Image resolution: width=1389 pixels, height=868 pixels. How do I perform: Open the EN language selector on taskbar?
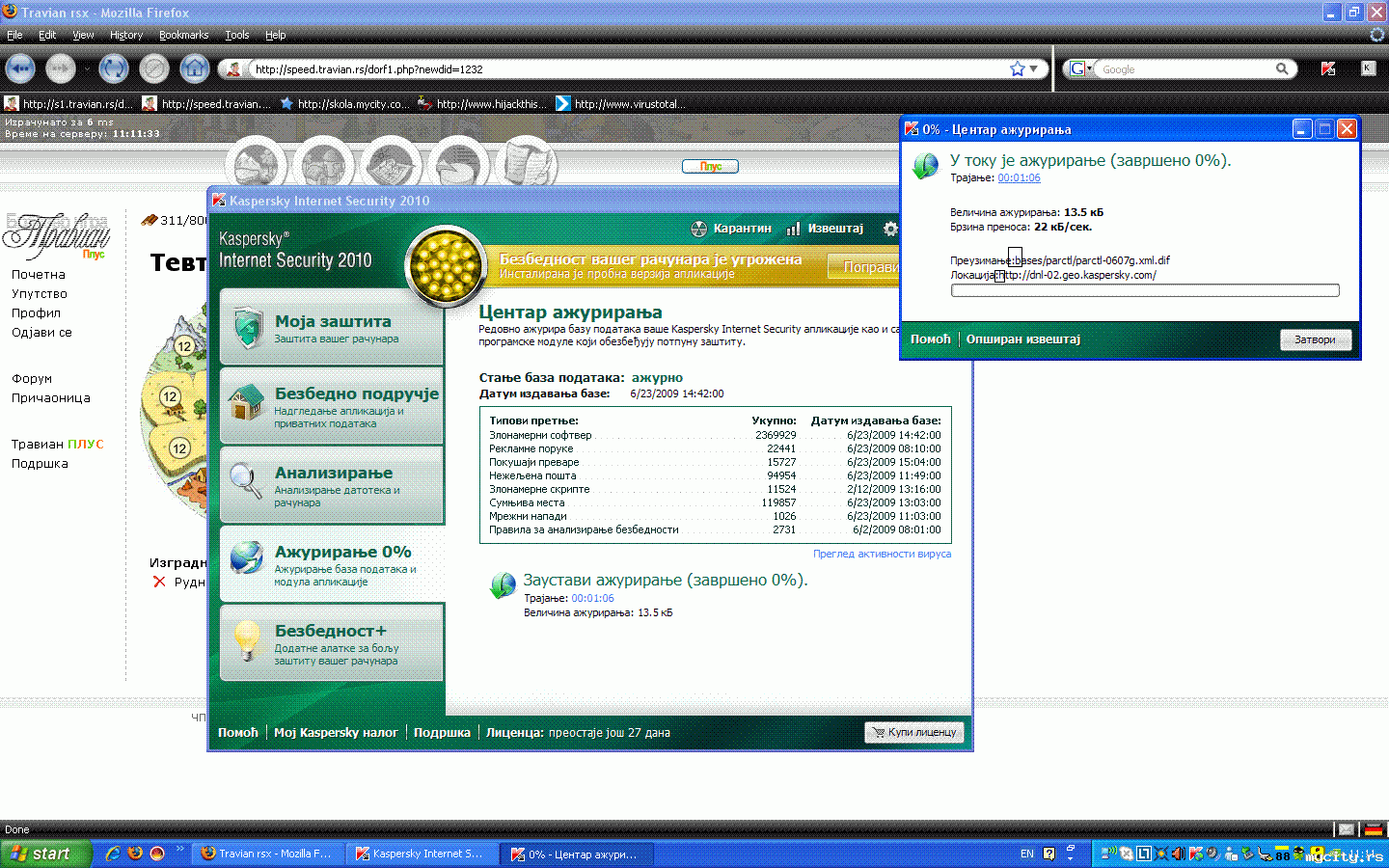(1026, 854)
